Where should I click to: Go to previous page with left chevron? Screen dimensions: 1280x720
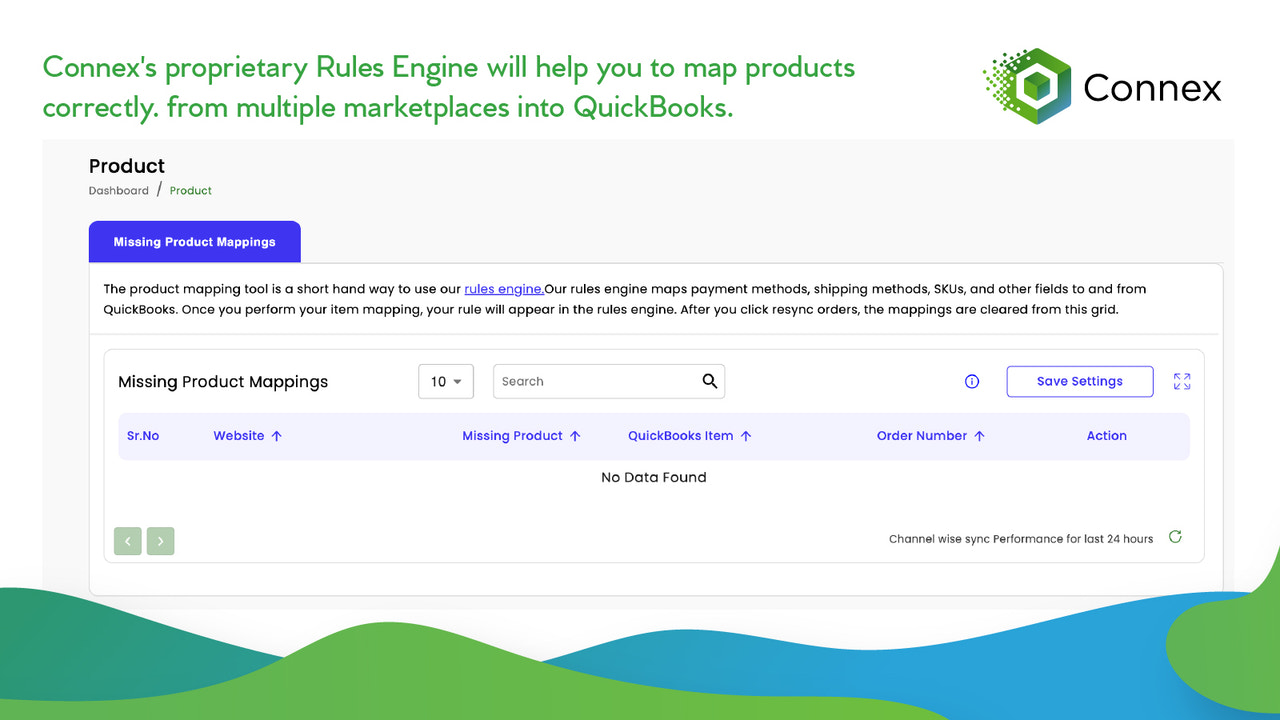(127, 541)
